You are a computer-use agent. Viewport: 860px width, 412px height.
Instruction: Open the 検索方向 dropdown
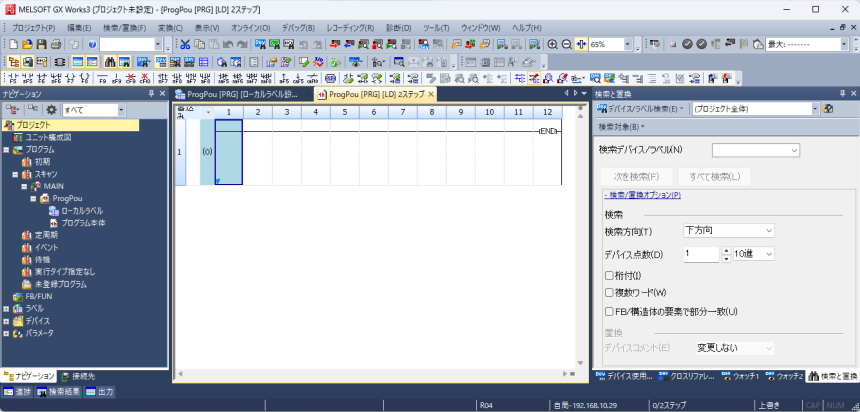[x=729, y=230]
